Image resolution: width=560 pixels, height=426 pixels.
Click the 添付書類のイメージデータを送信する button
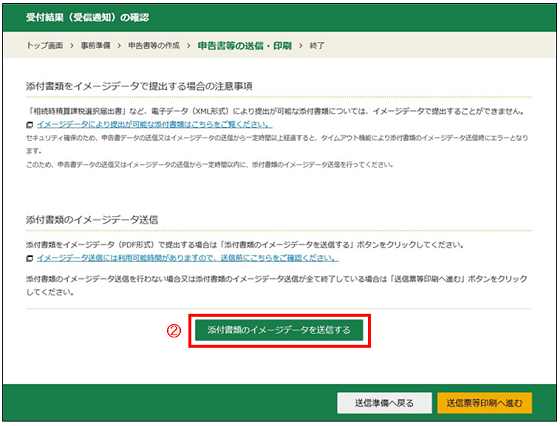[279, 330]
